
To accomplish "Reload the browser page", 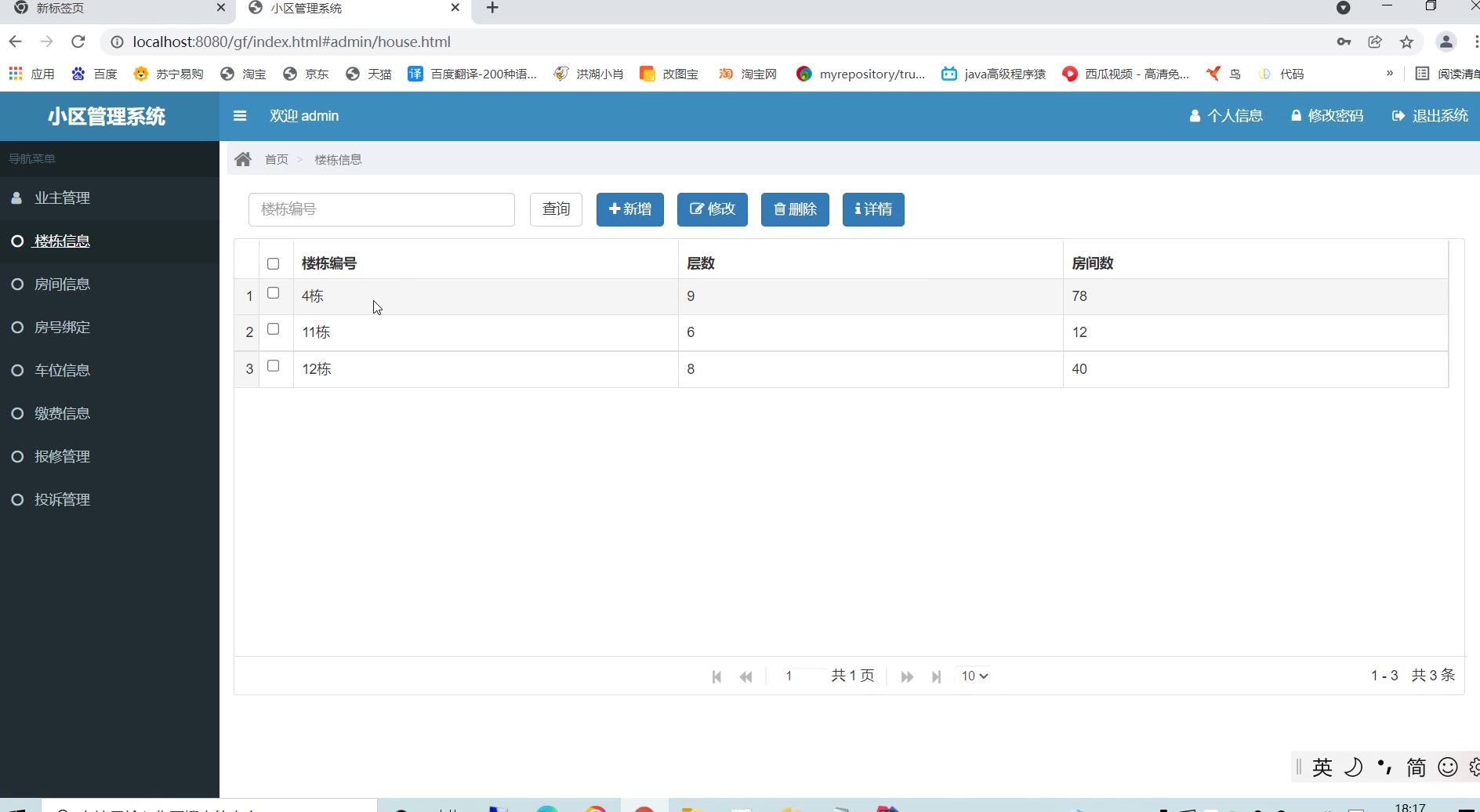I will 78,42.
